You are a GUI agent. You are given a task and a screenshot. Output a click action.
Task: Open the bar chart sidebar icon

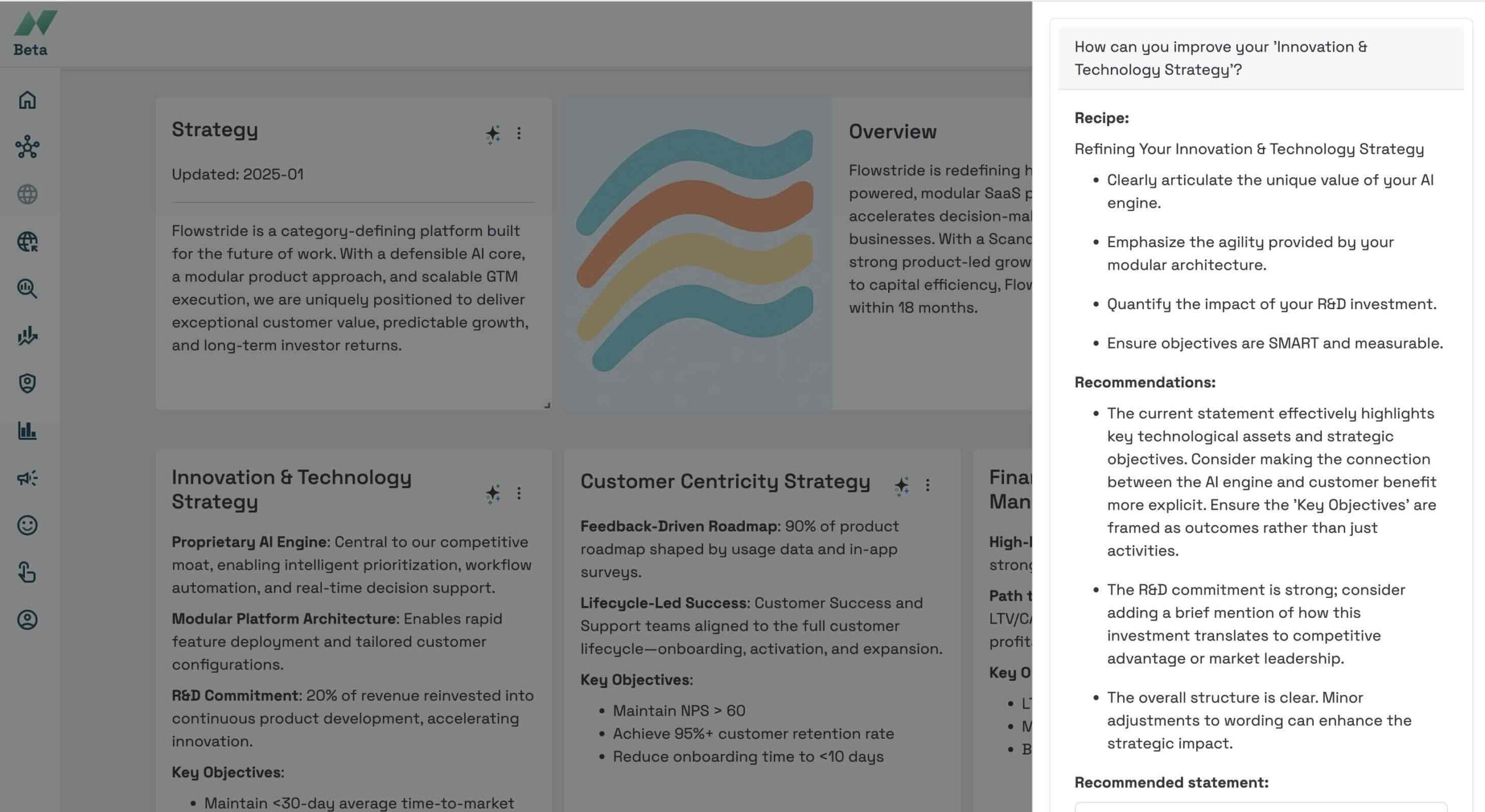tap(27, 430)
